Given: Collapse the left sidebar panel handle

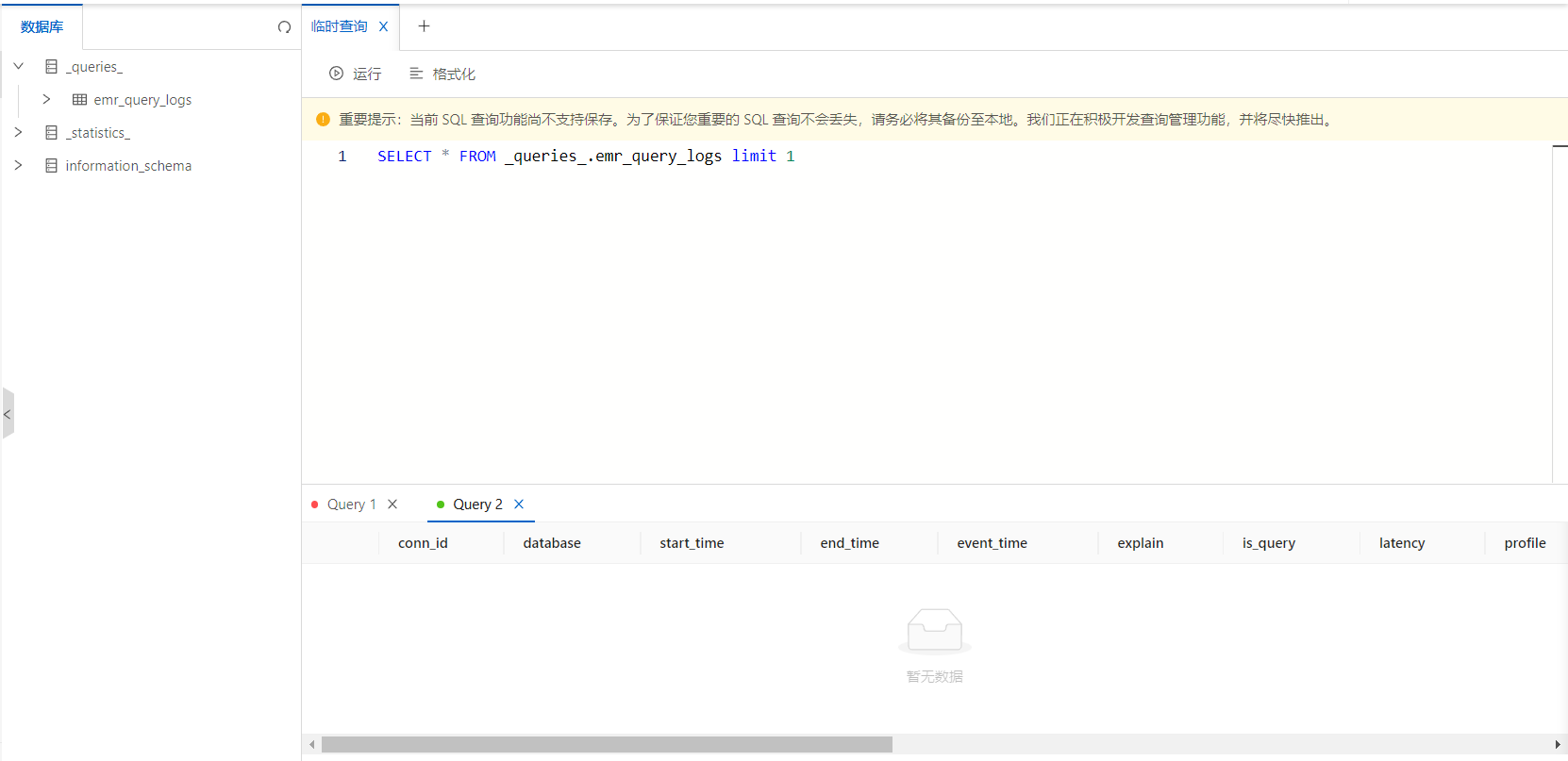Looking at the screenshot, I should [x=8, y=414].
